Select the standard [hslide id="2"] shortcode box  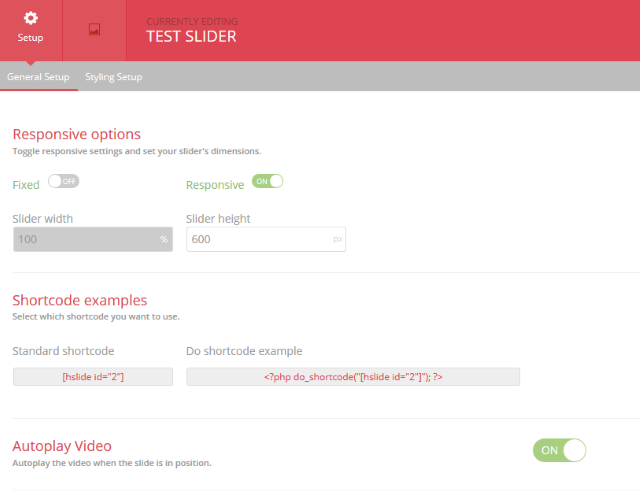(x=92, y=376)
